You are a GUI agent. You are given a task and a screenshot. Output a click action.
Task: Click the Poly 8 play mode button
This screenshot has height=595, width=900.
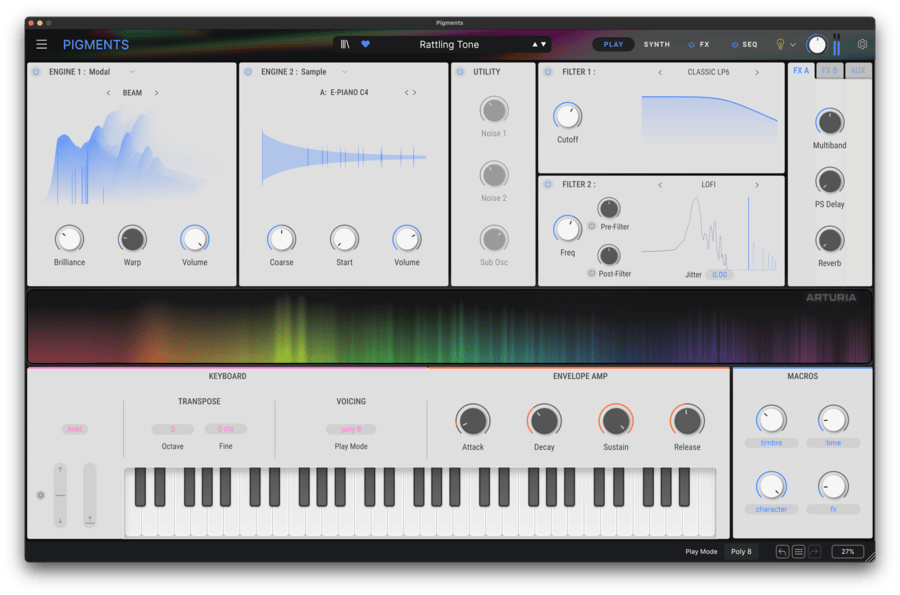point(741,551)
